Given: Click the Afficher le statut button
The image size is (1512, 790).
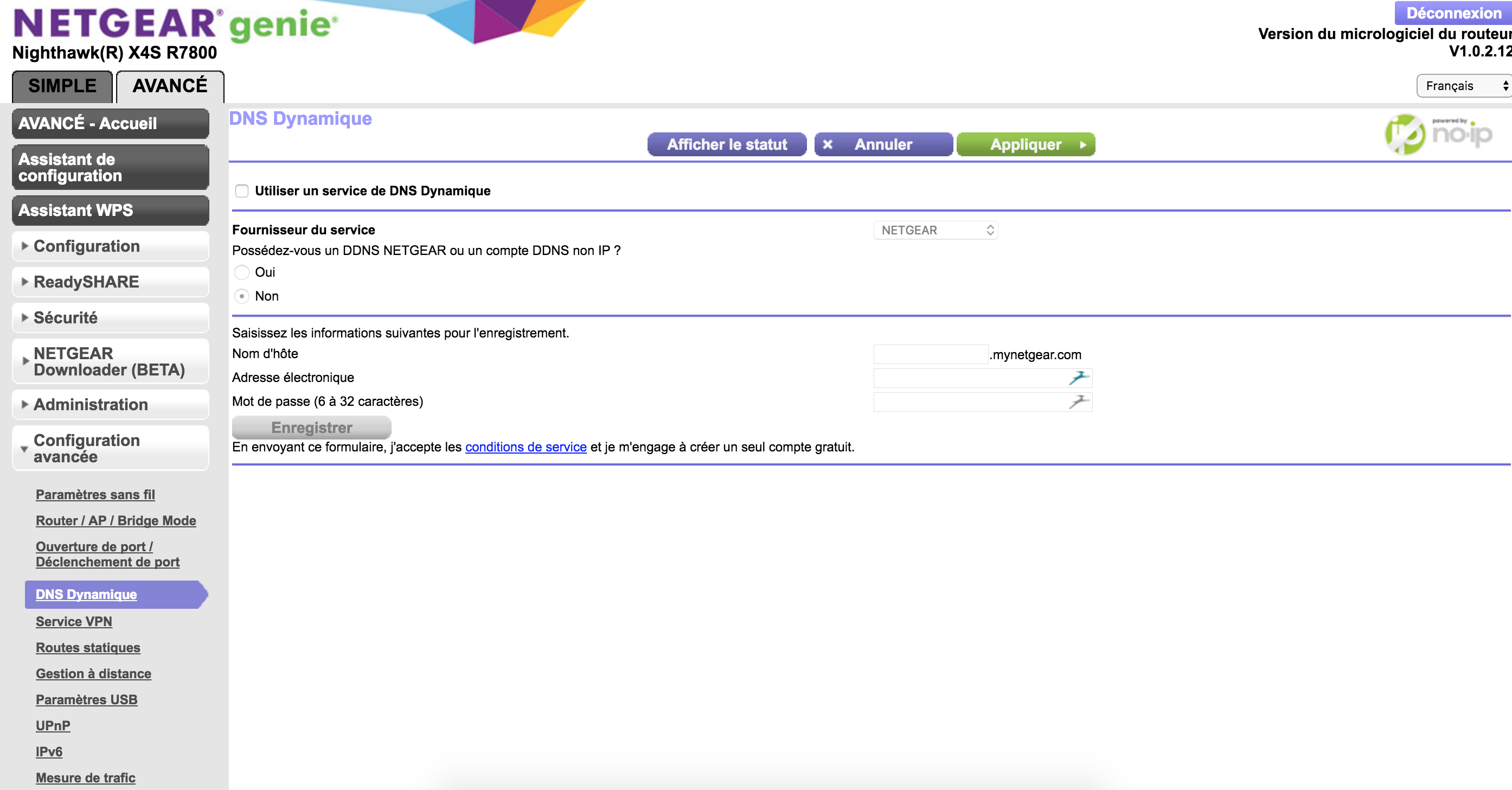Looking at the screenshot, I should [x=727, y=144].
